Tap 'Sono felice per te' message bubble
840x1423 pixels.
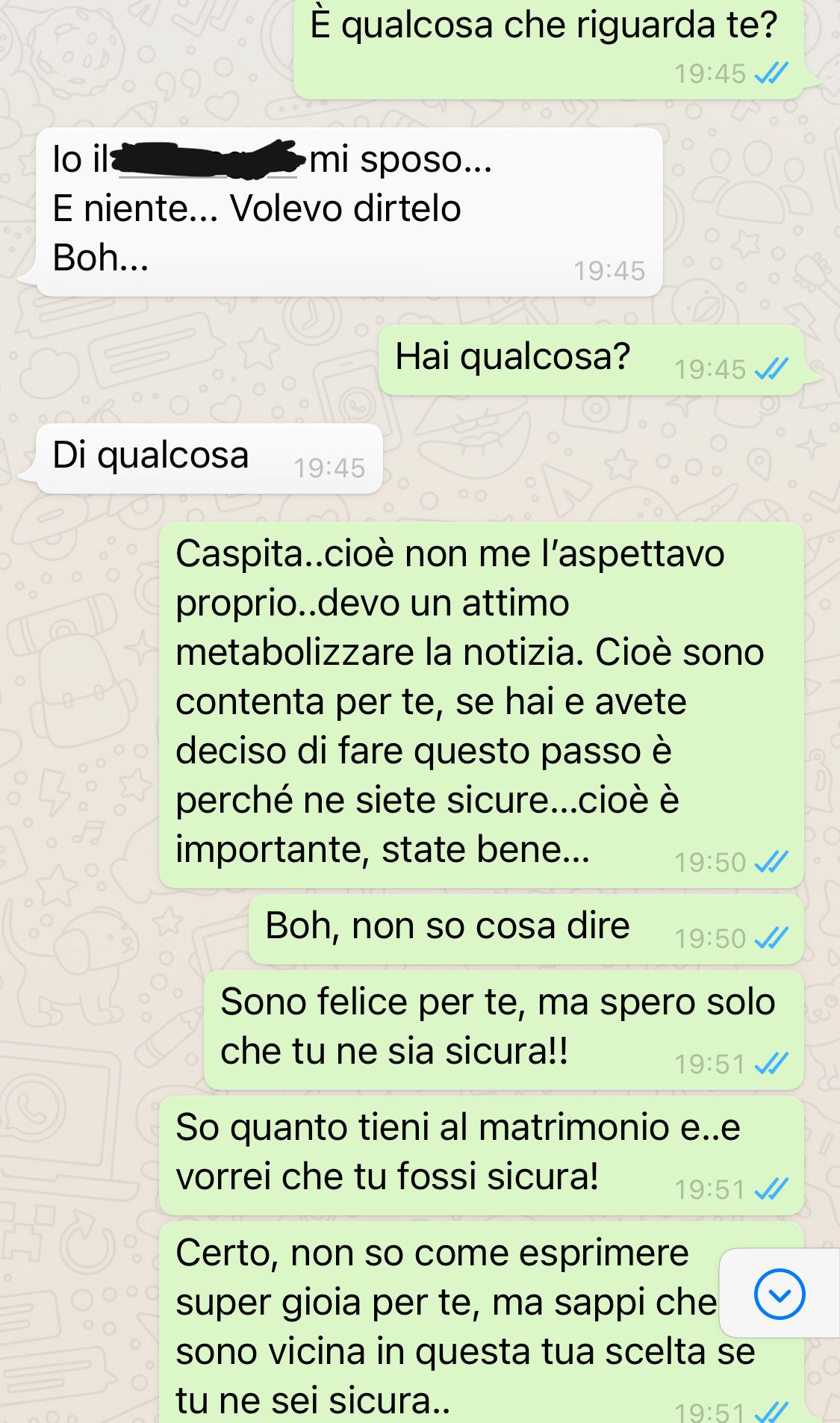click(x=504, y=1030)
